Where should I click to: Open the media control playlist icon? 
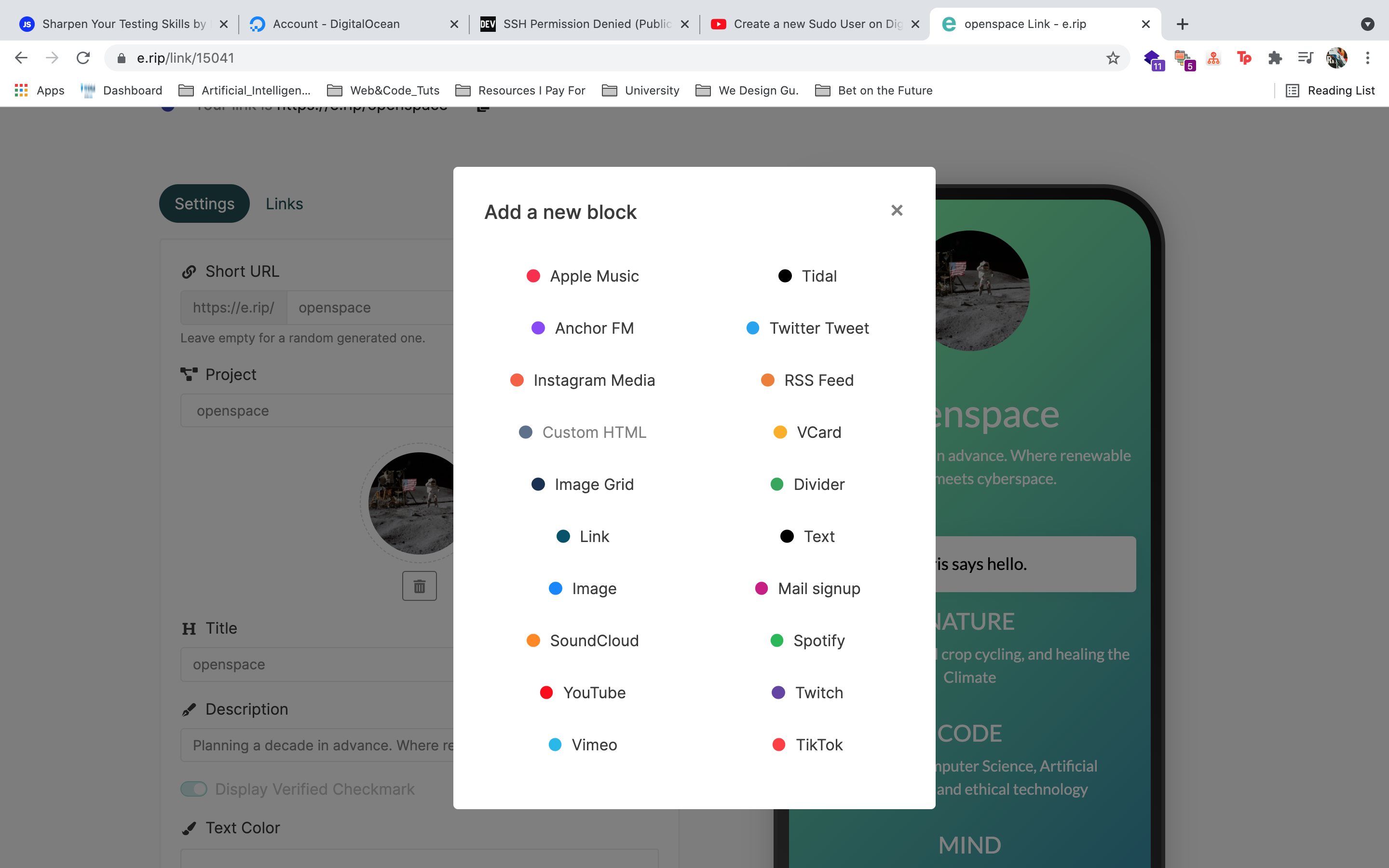point(1306,58)
